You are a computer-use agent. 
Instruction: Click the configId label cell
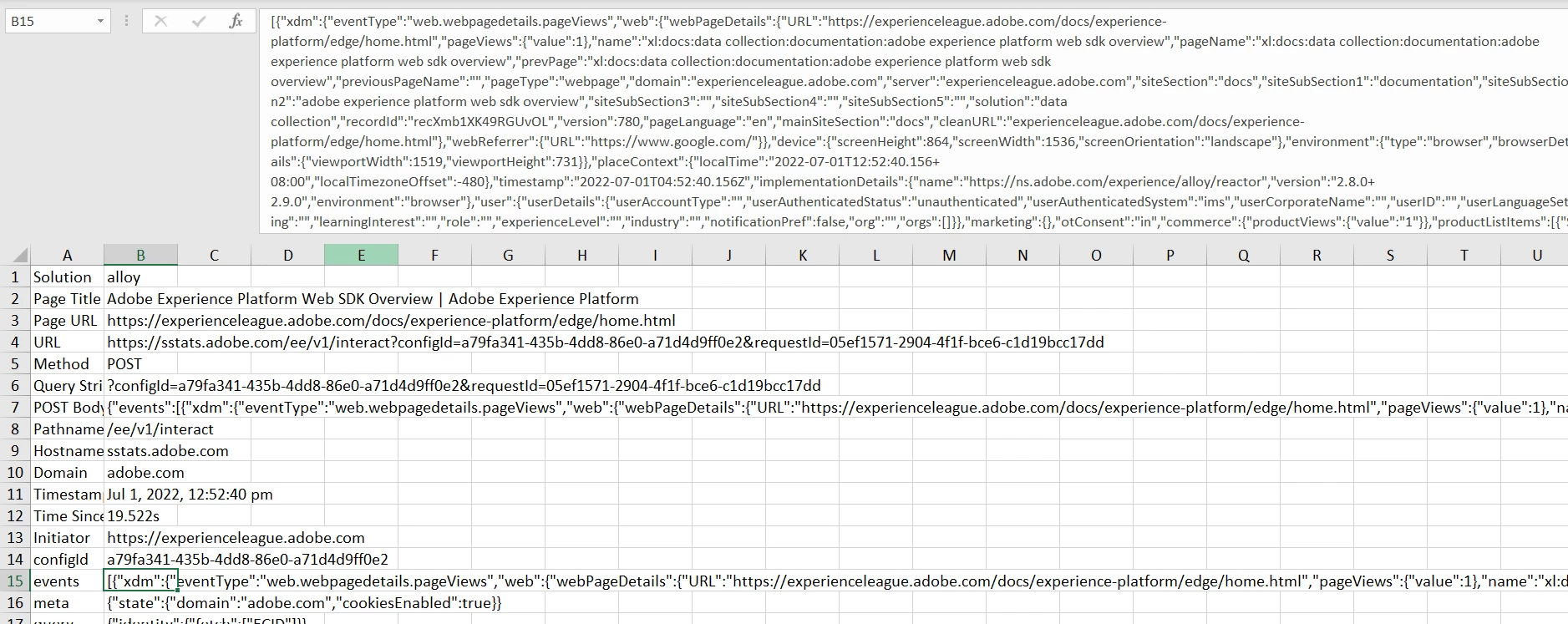point(67,559)
